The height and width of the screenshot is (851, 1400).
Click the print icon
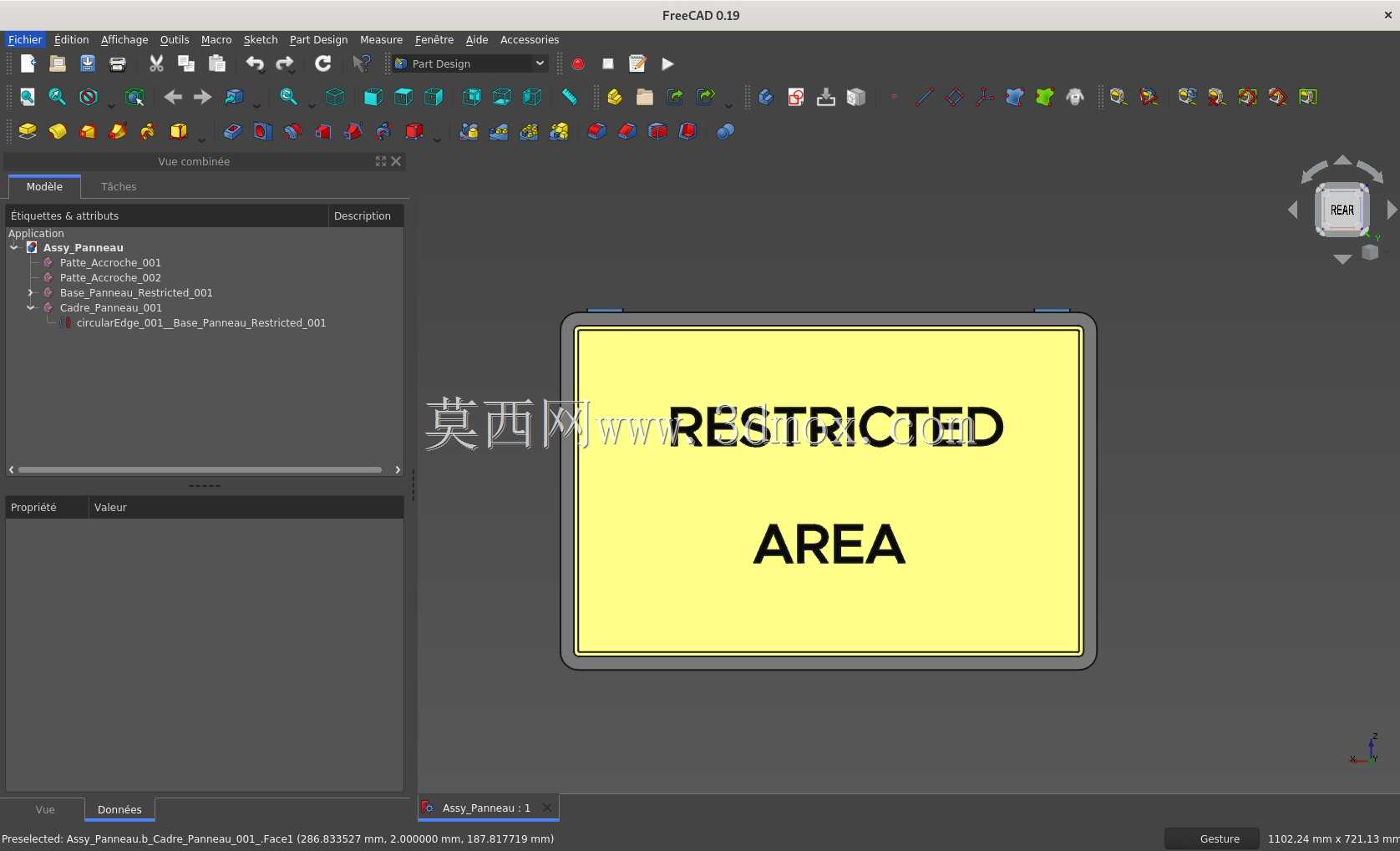118,63
